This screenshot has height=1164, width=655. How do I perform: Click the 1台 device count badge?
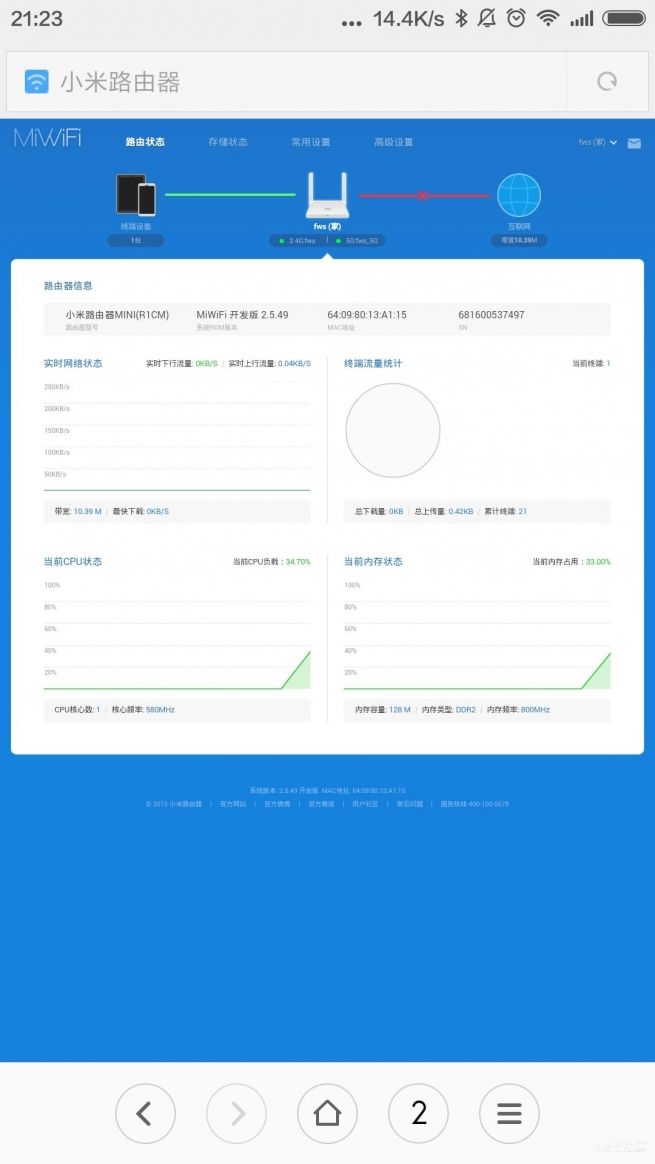click(x=136, y=241)
